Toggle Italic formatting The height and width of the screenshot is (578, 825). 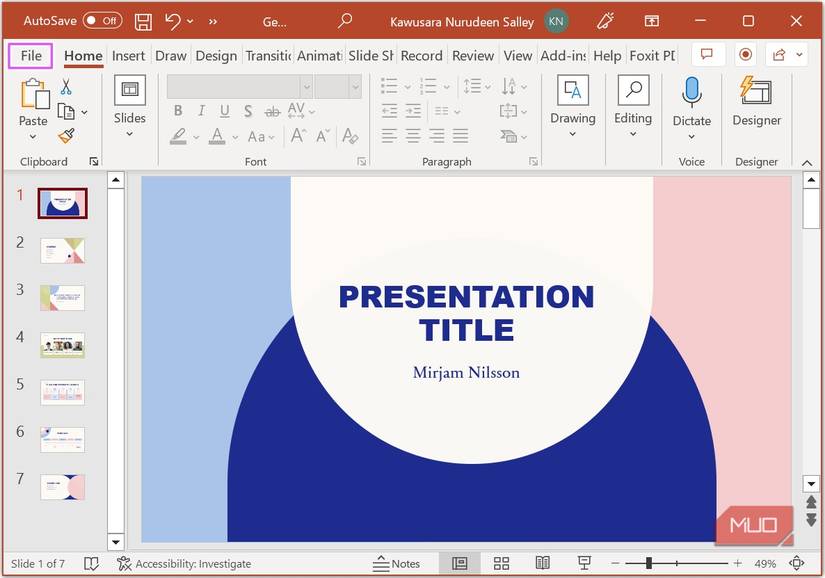tap(201, 111)
